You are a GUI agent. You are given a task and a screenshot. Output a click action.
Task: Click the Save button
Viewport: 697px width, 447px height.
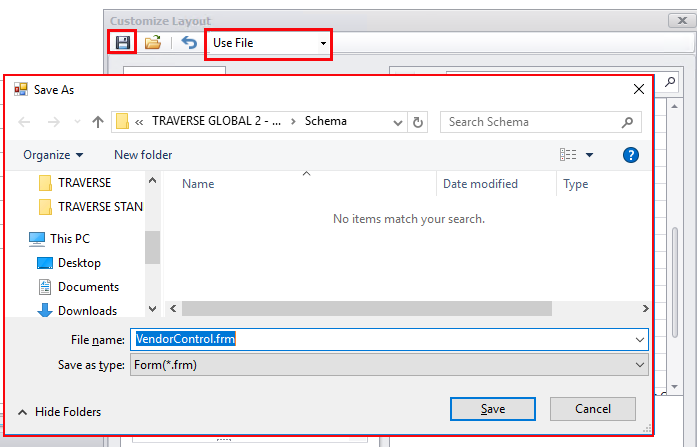(x=493, y=409)
